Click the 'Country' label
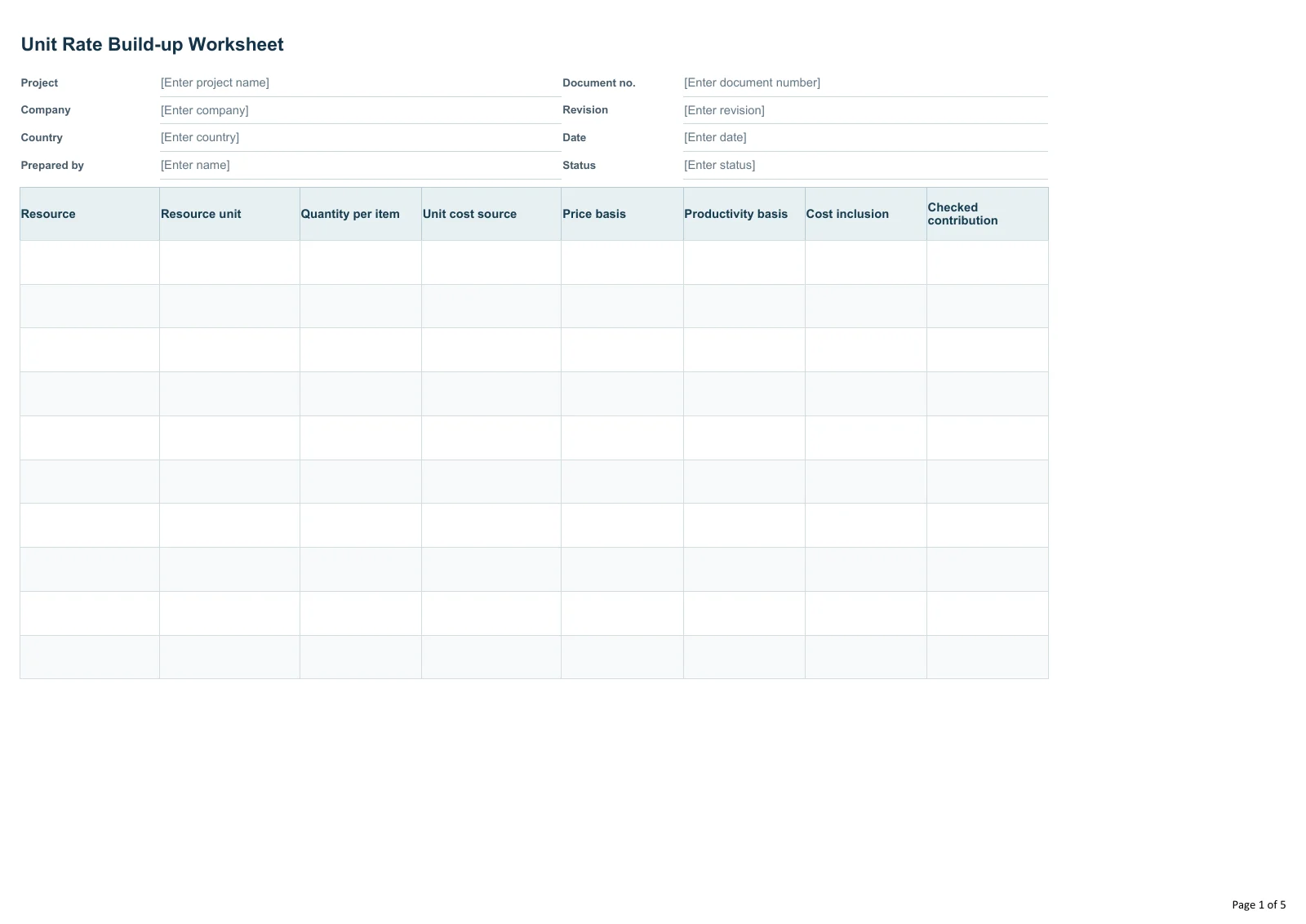Screen dimensions: 1306x924 click(x=42, y=137)
